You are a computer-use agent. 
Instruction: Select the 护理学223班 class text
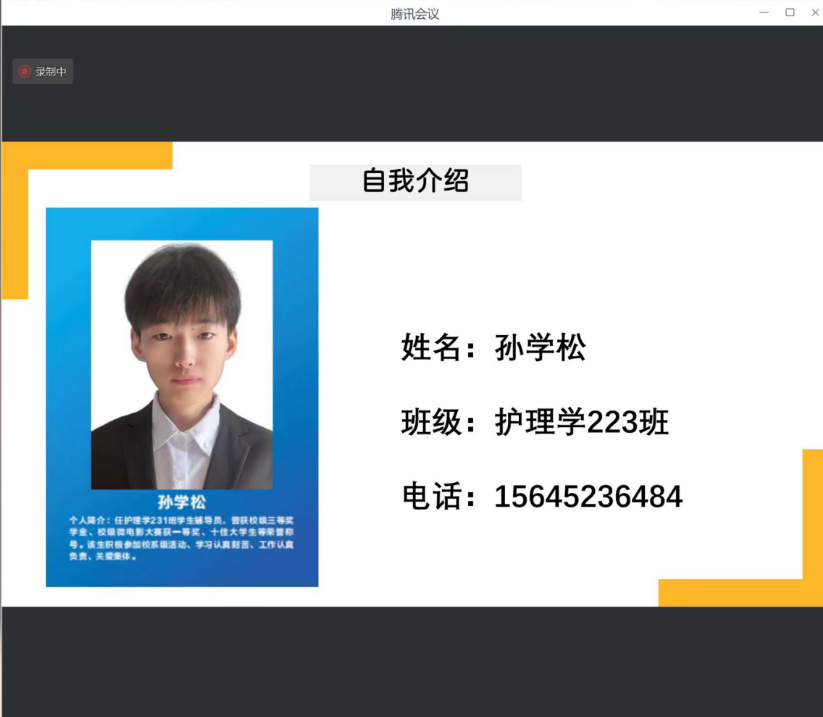582,423
